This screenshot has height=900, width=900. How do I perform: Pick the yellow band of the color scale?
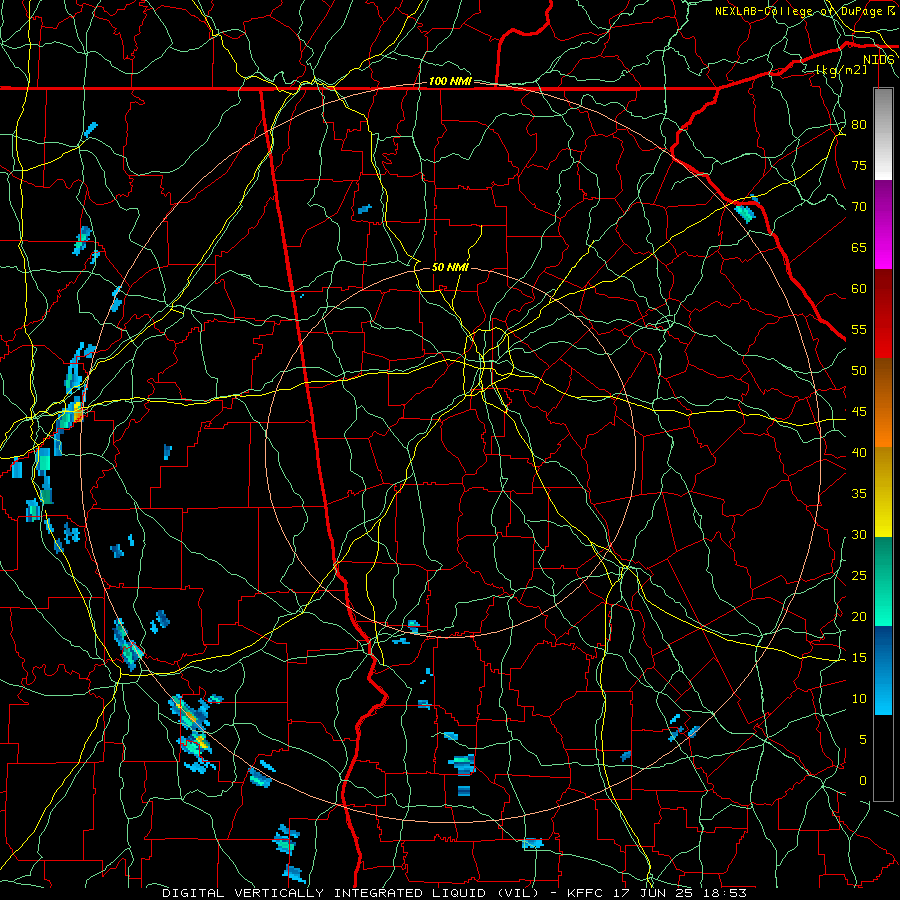(x=883, y=492)
